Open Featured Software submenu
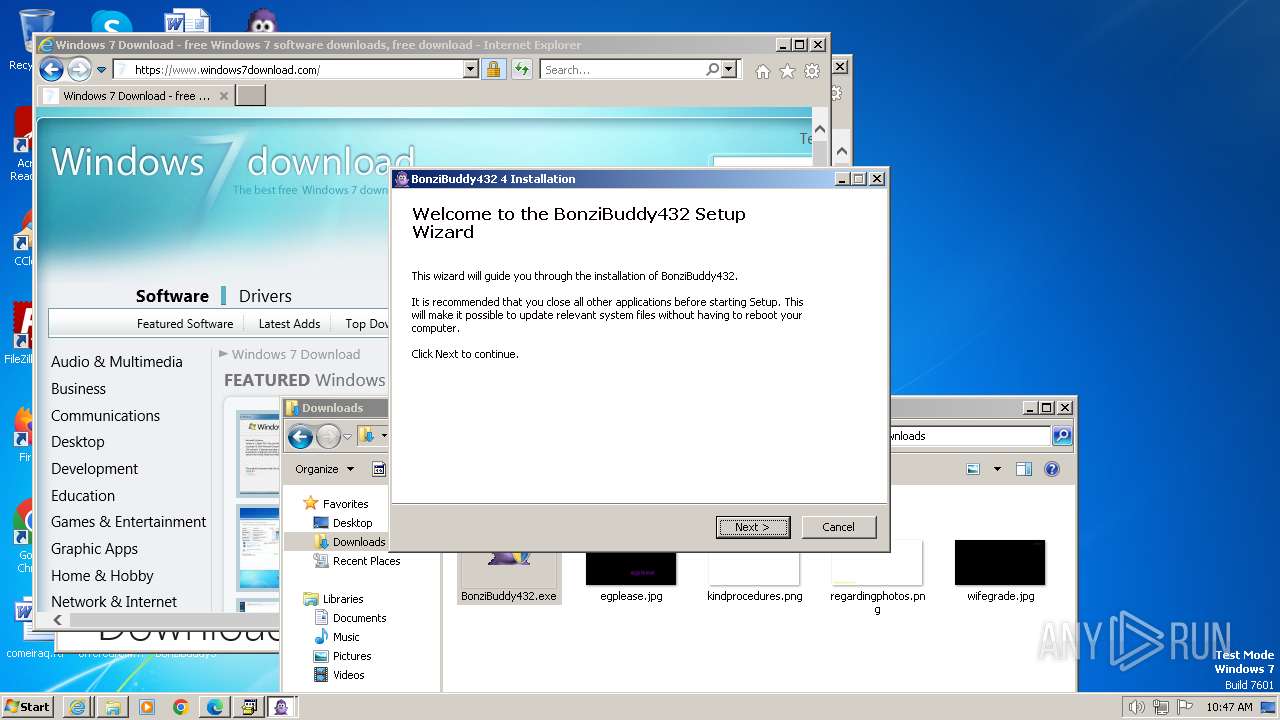1280x720 pixels. (x=185, y=324)
